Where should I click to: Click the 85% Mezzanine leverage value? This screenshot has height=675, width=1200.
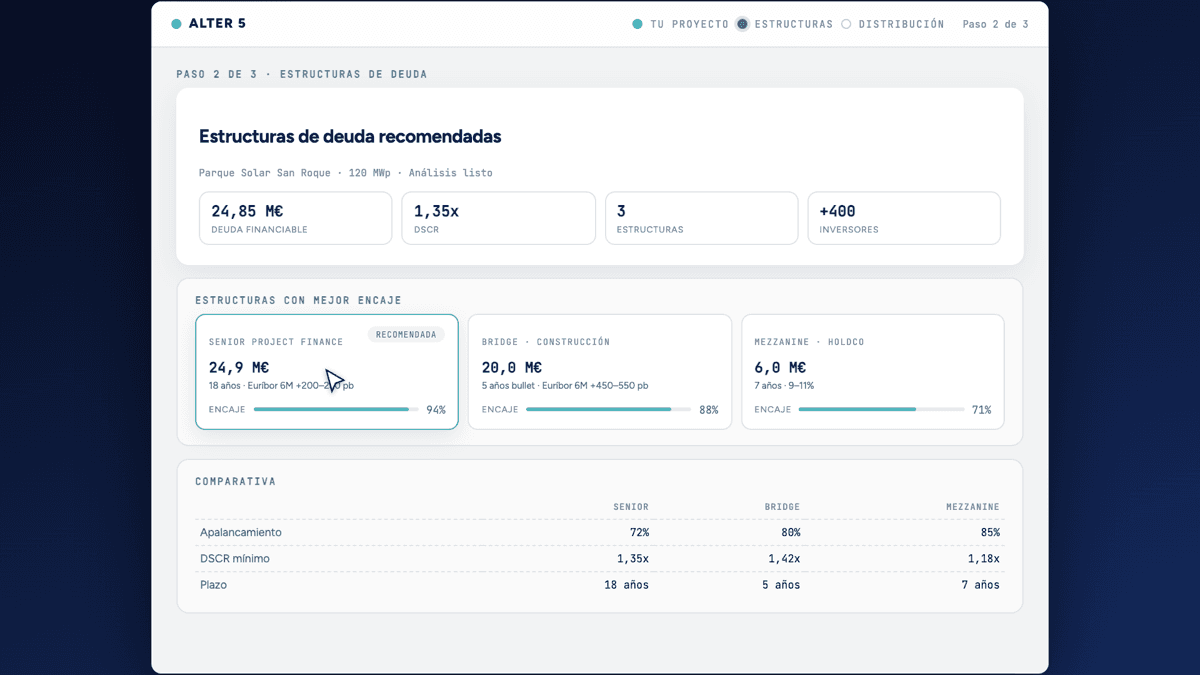coord(990,533)
